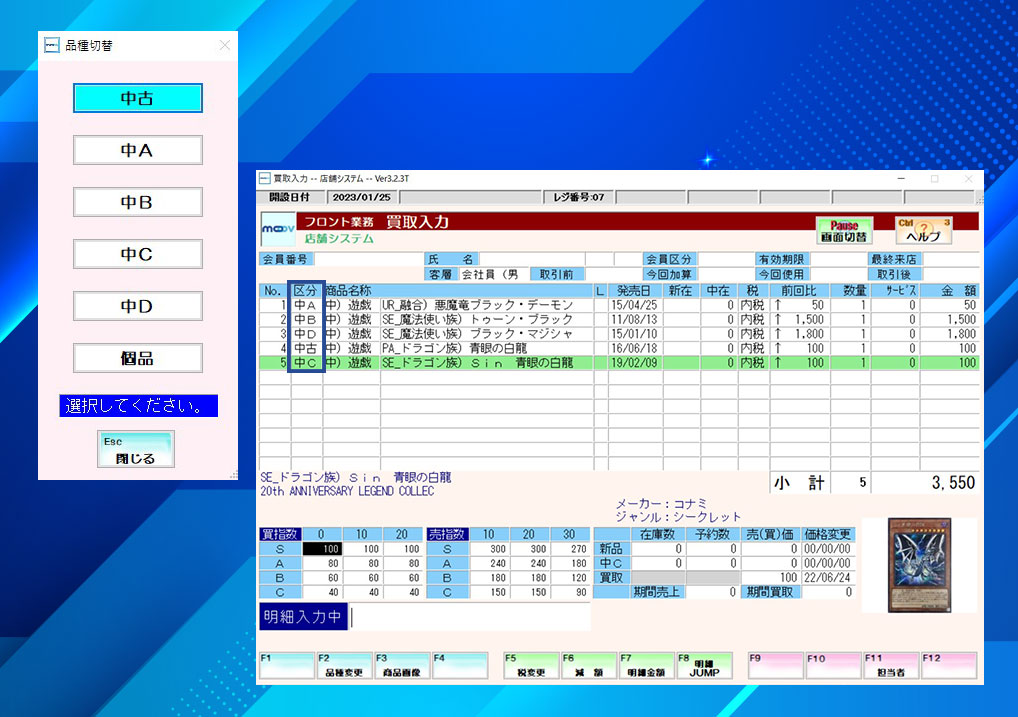Click the F2 品種変更 button
1018x717 pixels.
[x=344, y=666]
